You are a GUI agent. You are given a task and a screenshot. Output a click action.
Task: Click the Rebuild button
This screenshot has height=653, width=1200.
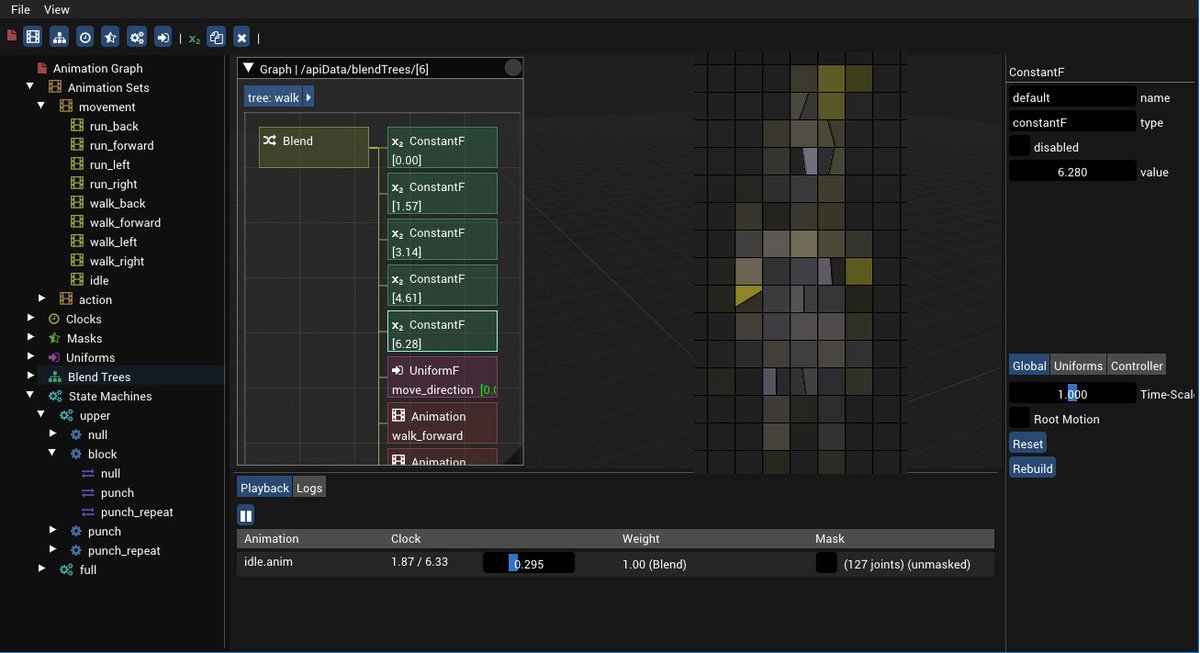tap(1032, 468)
